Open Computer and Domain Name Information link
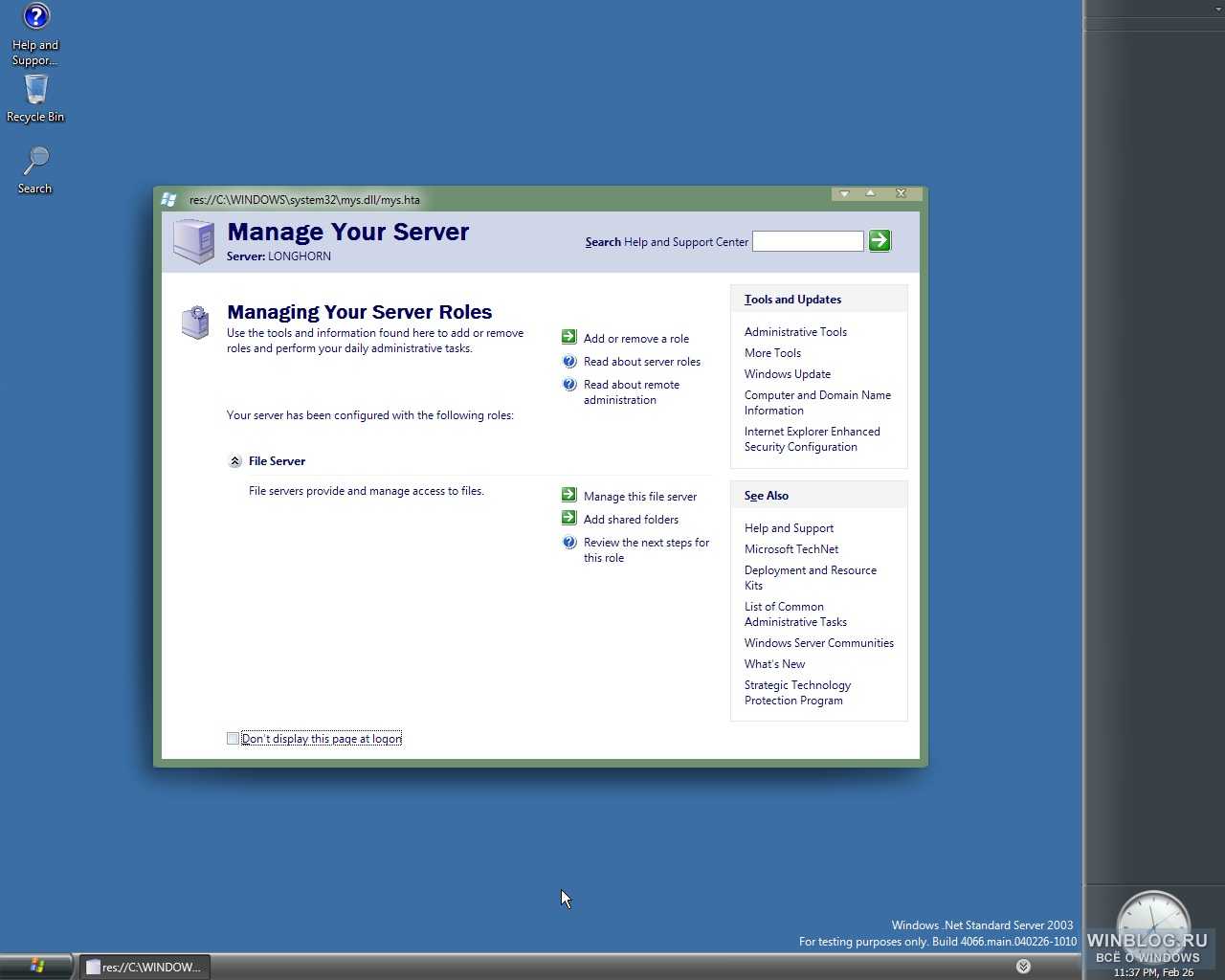 (817, 403)
